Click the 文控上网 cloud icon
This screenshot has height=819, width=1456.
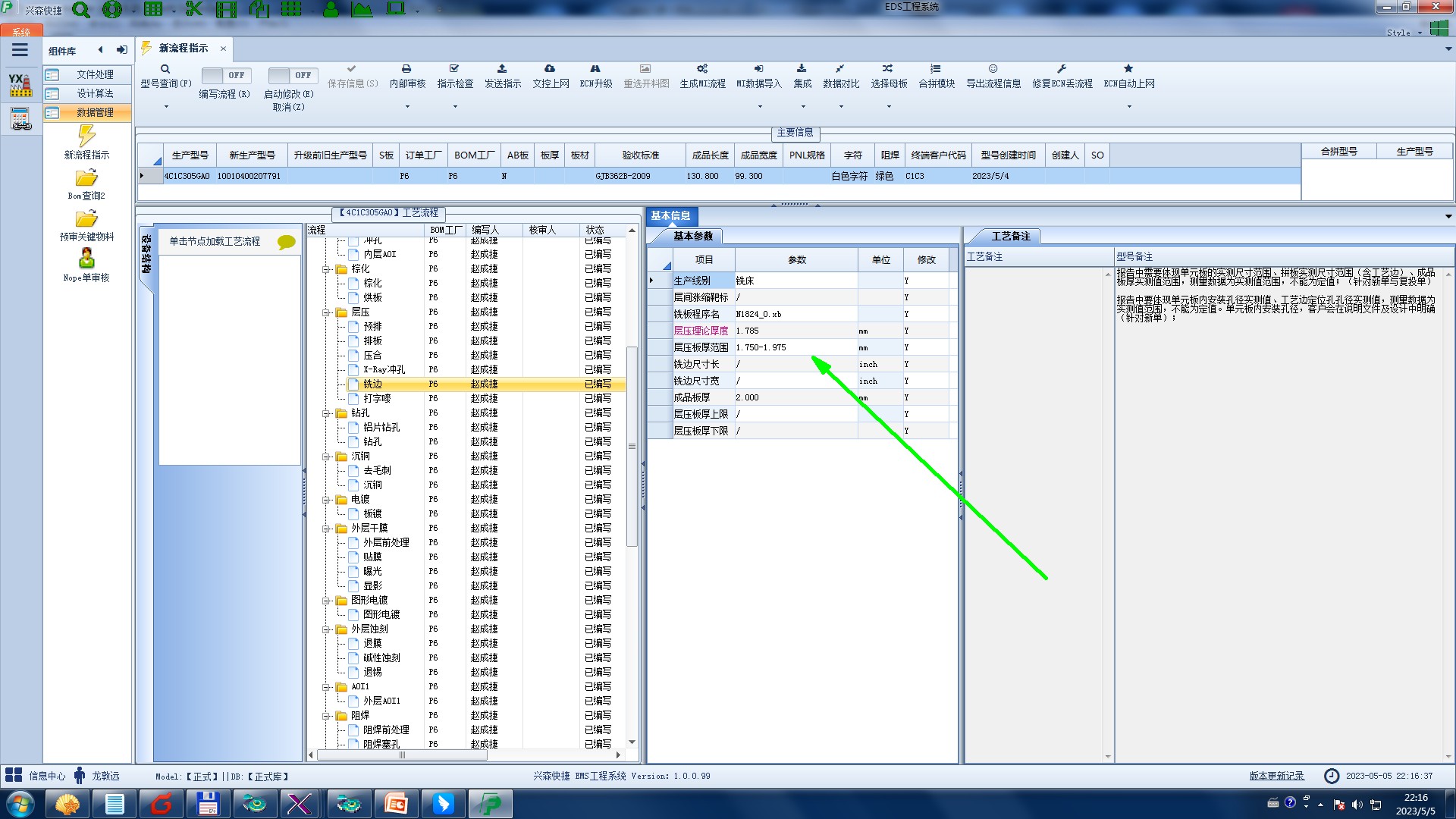550,69
